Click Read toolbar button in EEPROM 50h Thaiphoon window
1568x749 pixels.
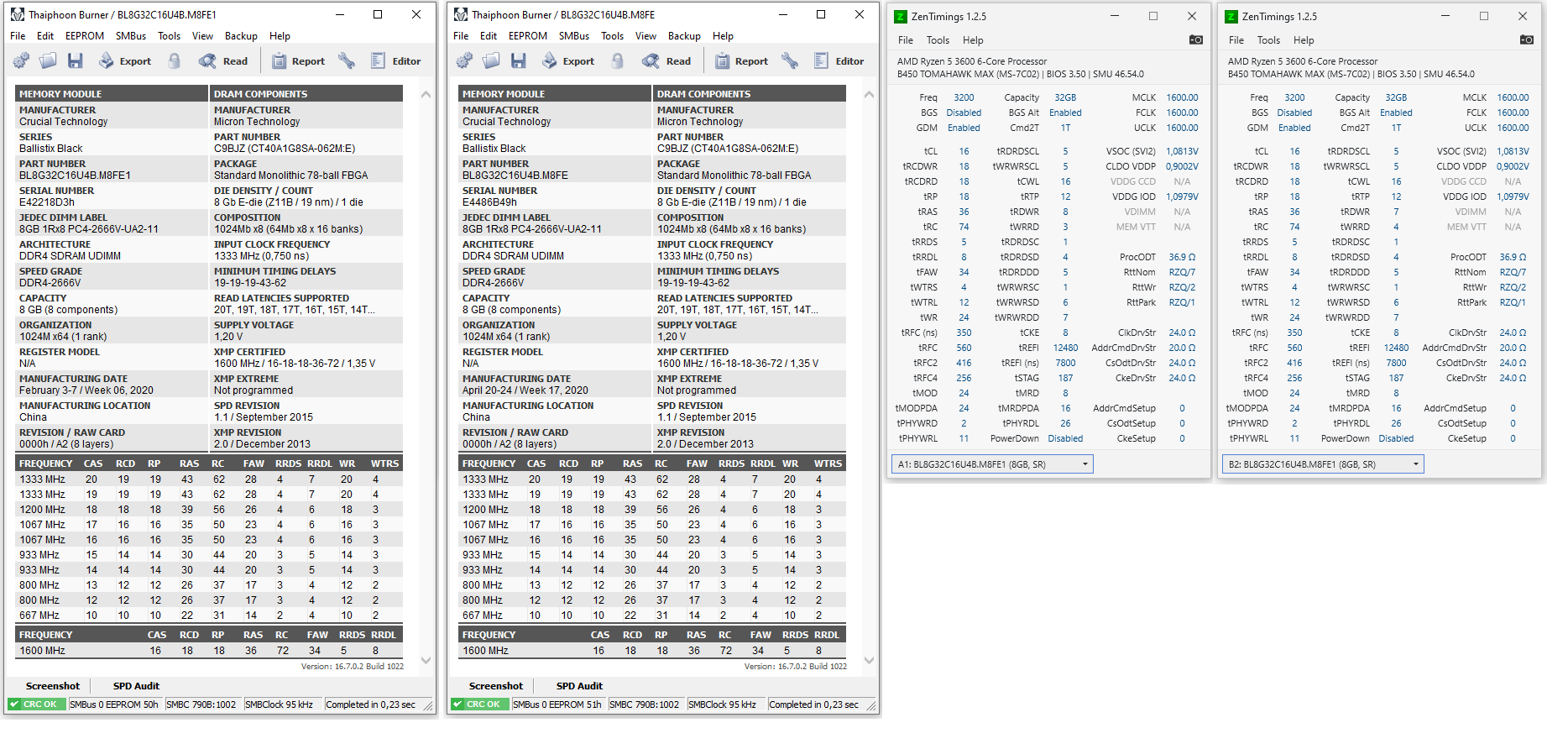click(223, 60)
